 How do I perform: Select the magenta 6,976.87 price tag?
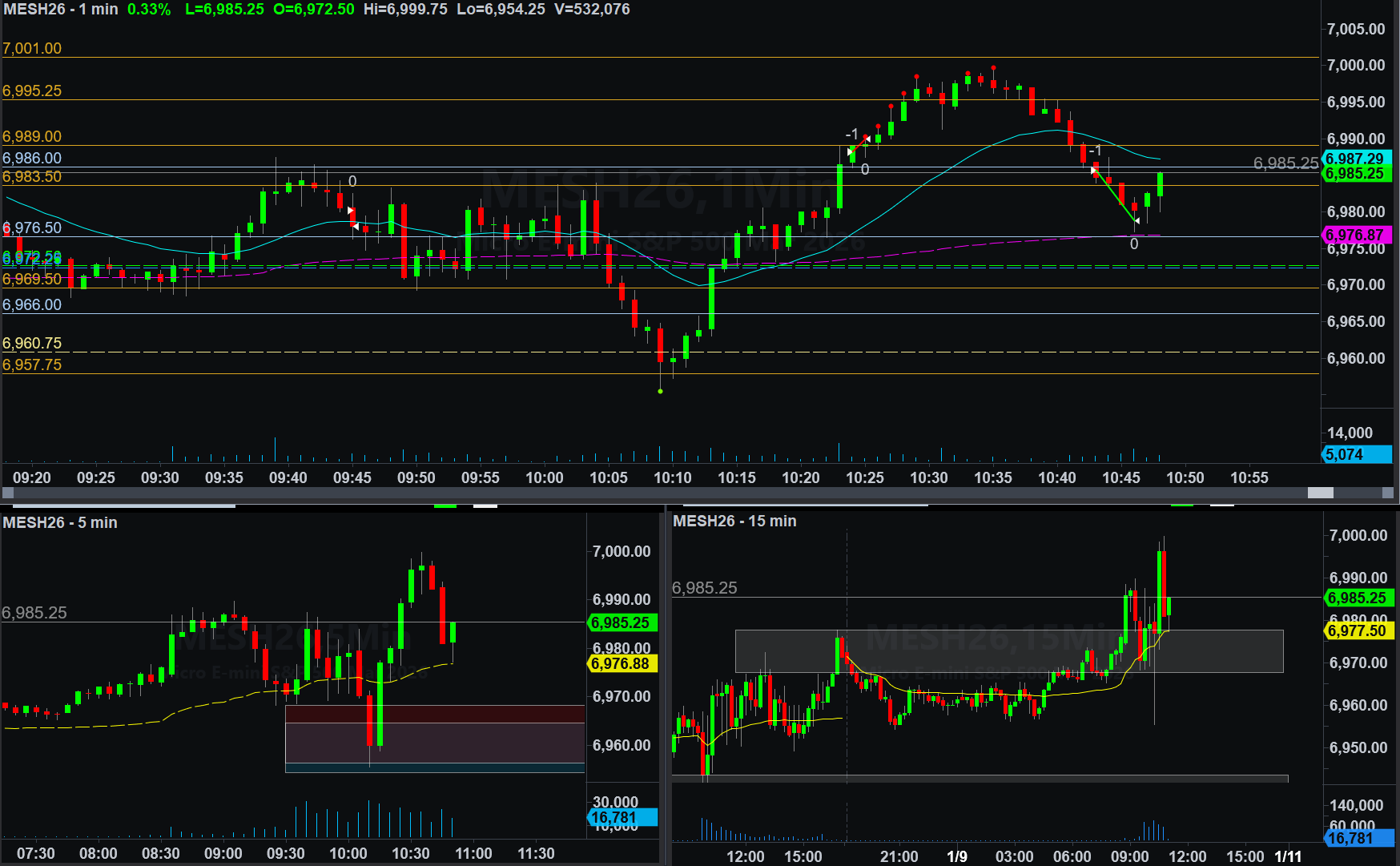[x=1357, y=235]
